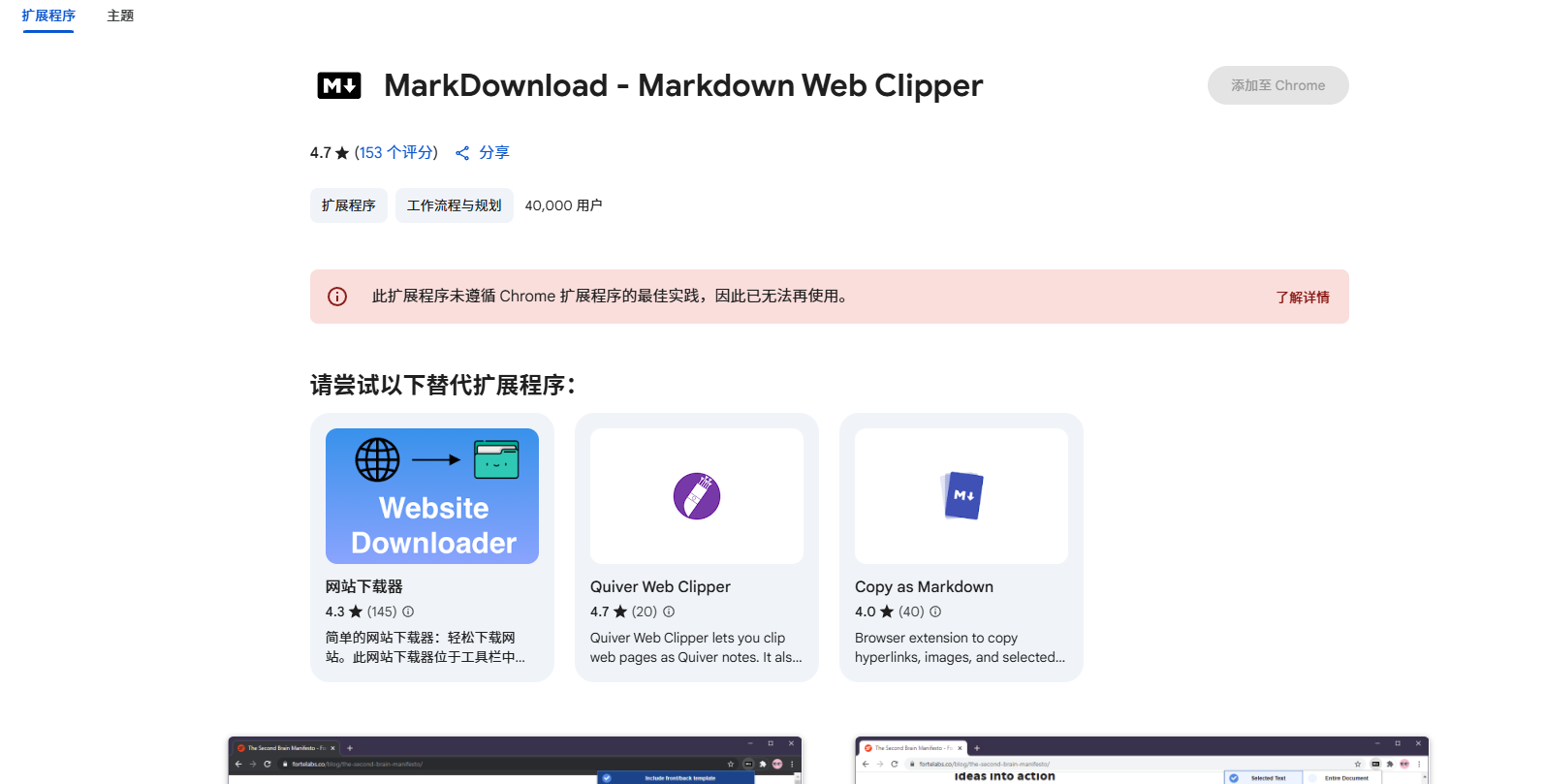
Task: Click the share icon beside 分享
Action: (x=462, y=153)
